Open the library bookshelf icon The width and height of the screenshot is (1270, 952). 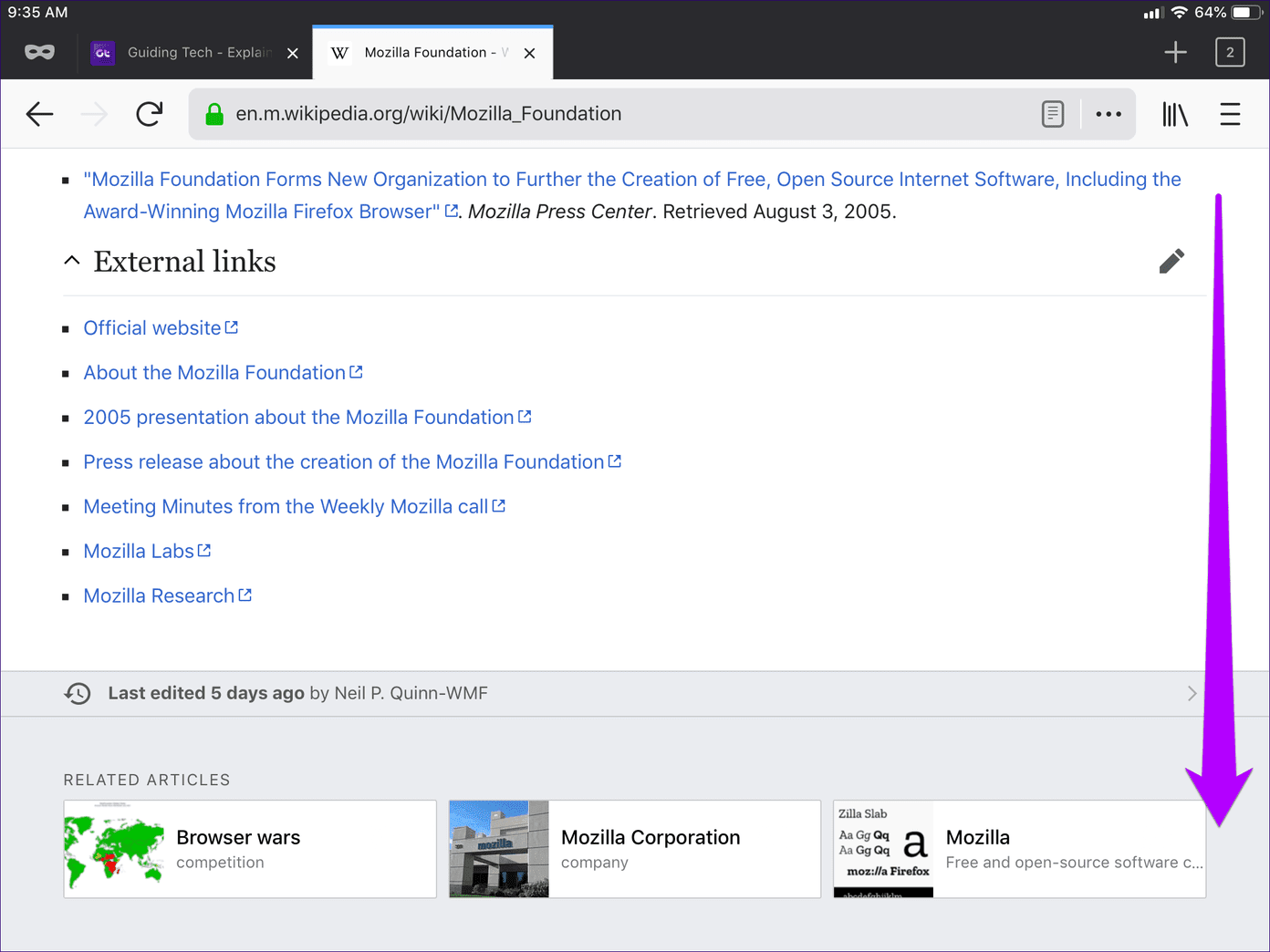pyautogui.click(x=1175, y=114)
